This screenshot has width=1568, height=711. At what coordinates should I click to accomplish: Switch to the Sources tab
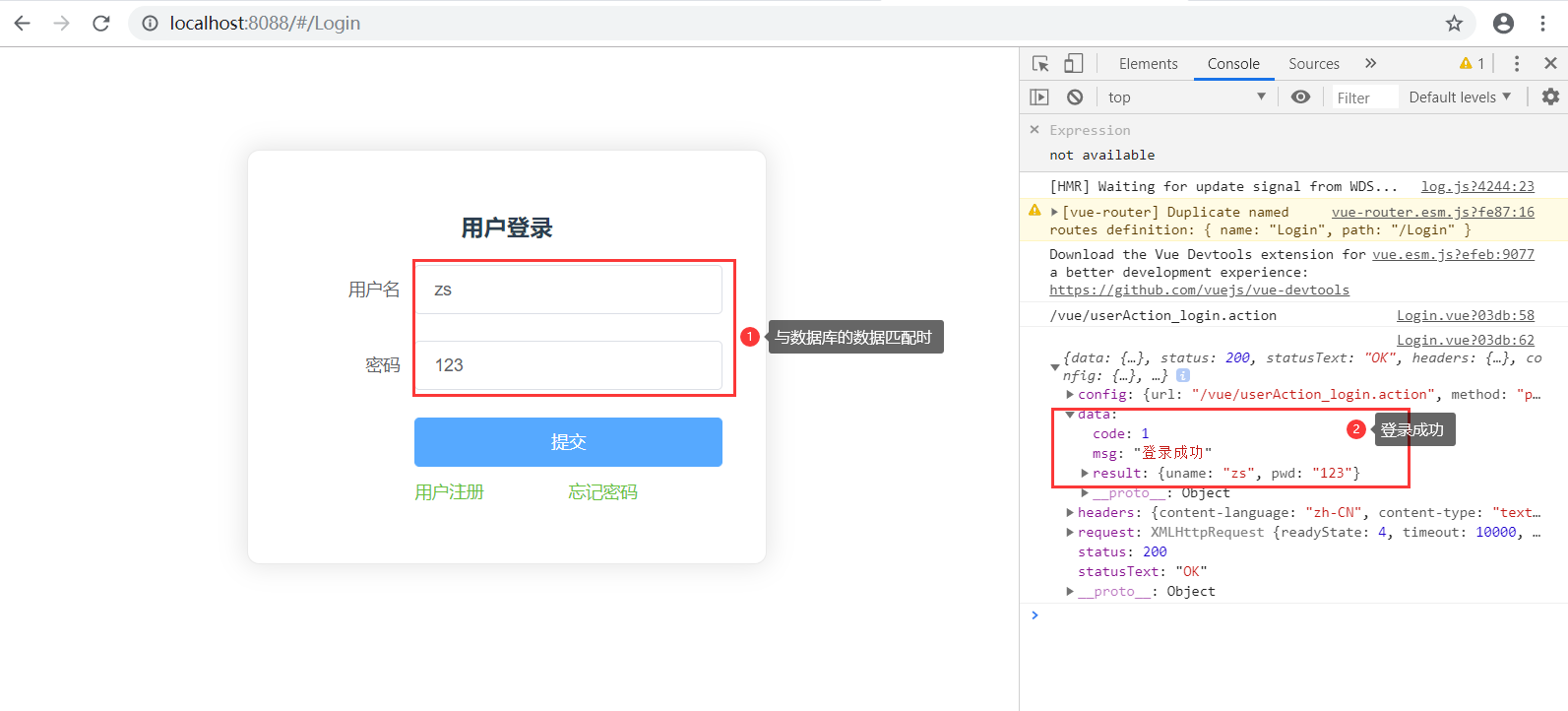pos(1314,63)
